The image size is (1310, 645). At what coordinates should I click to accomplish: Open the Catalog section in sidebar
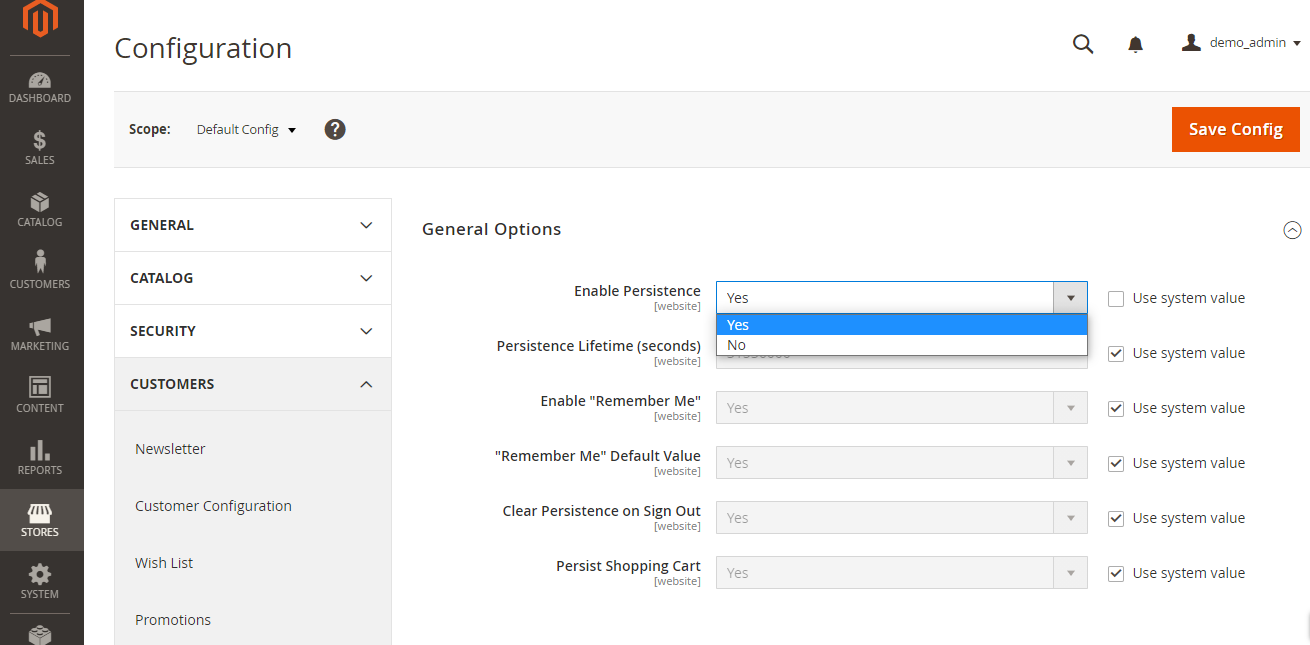click(40, 209)
